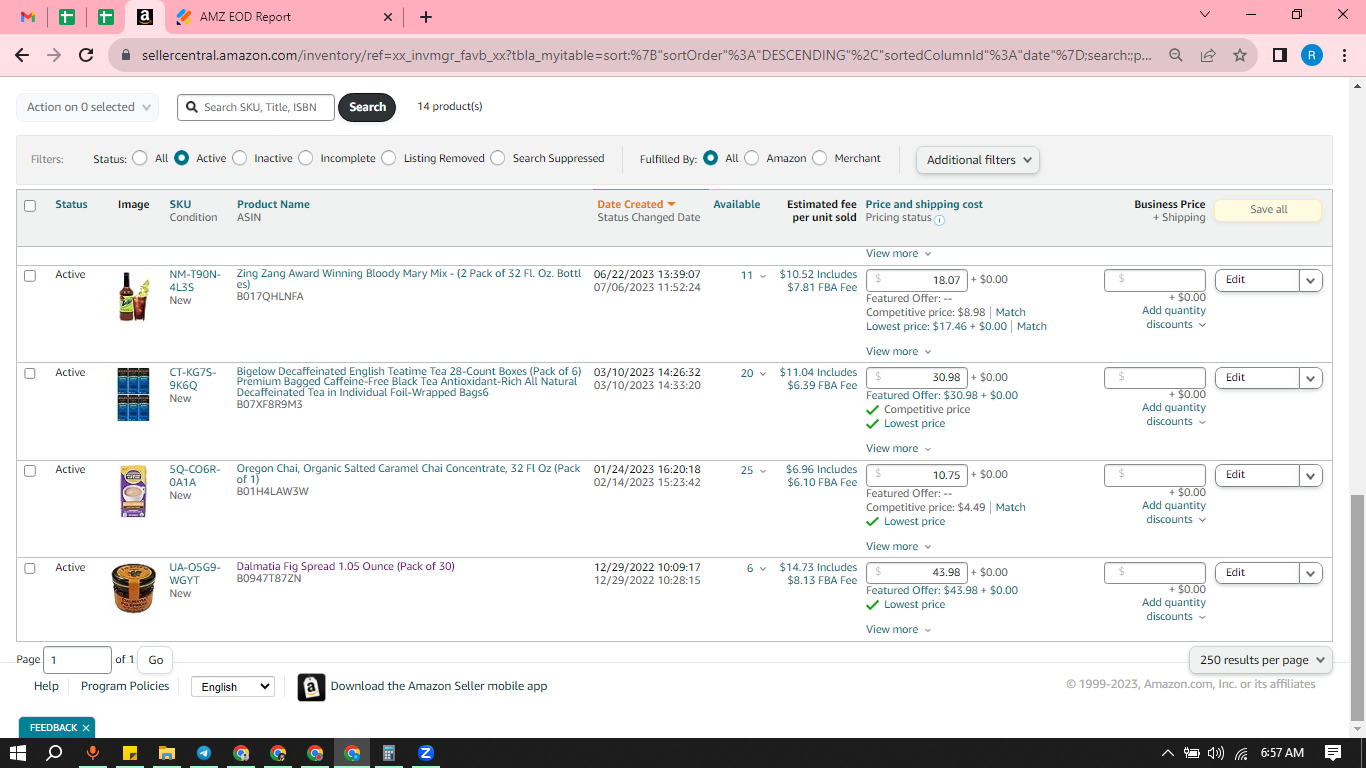Click the pricing status info icon

[x=939, y=219]
